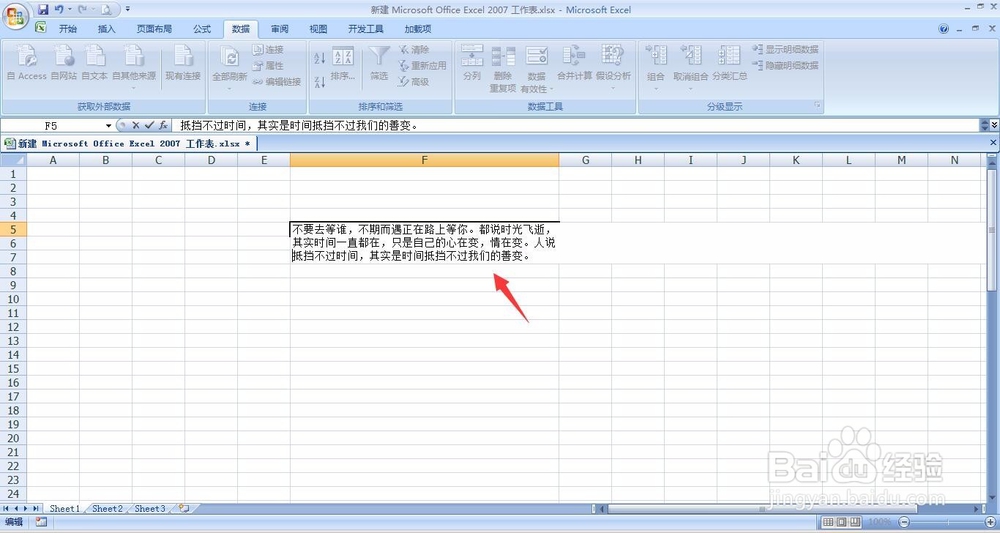Click the vertical scrollbar

click(x=992, y=230)
